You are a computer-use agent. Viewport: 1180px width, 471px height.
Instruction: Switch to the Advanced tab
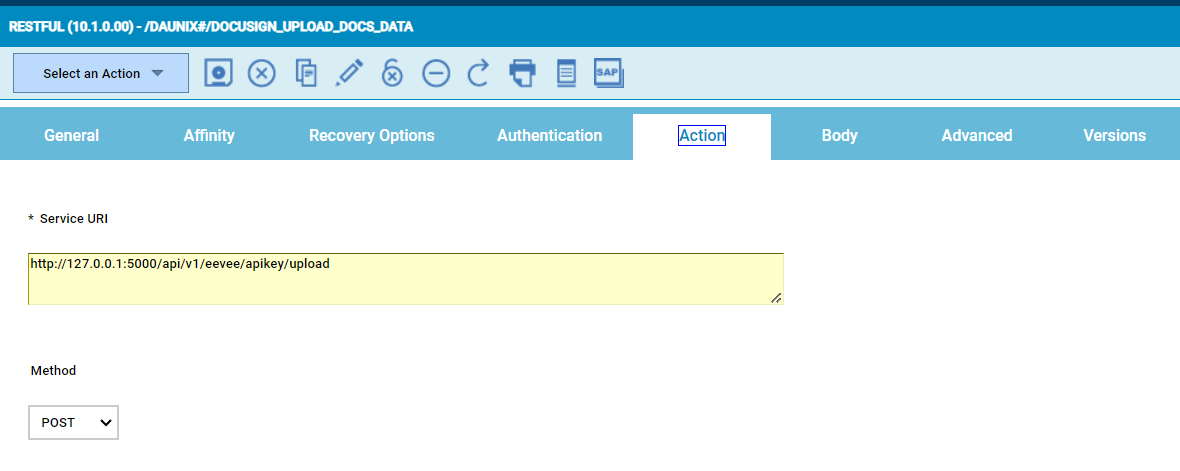(977, 135)
